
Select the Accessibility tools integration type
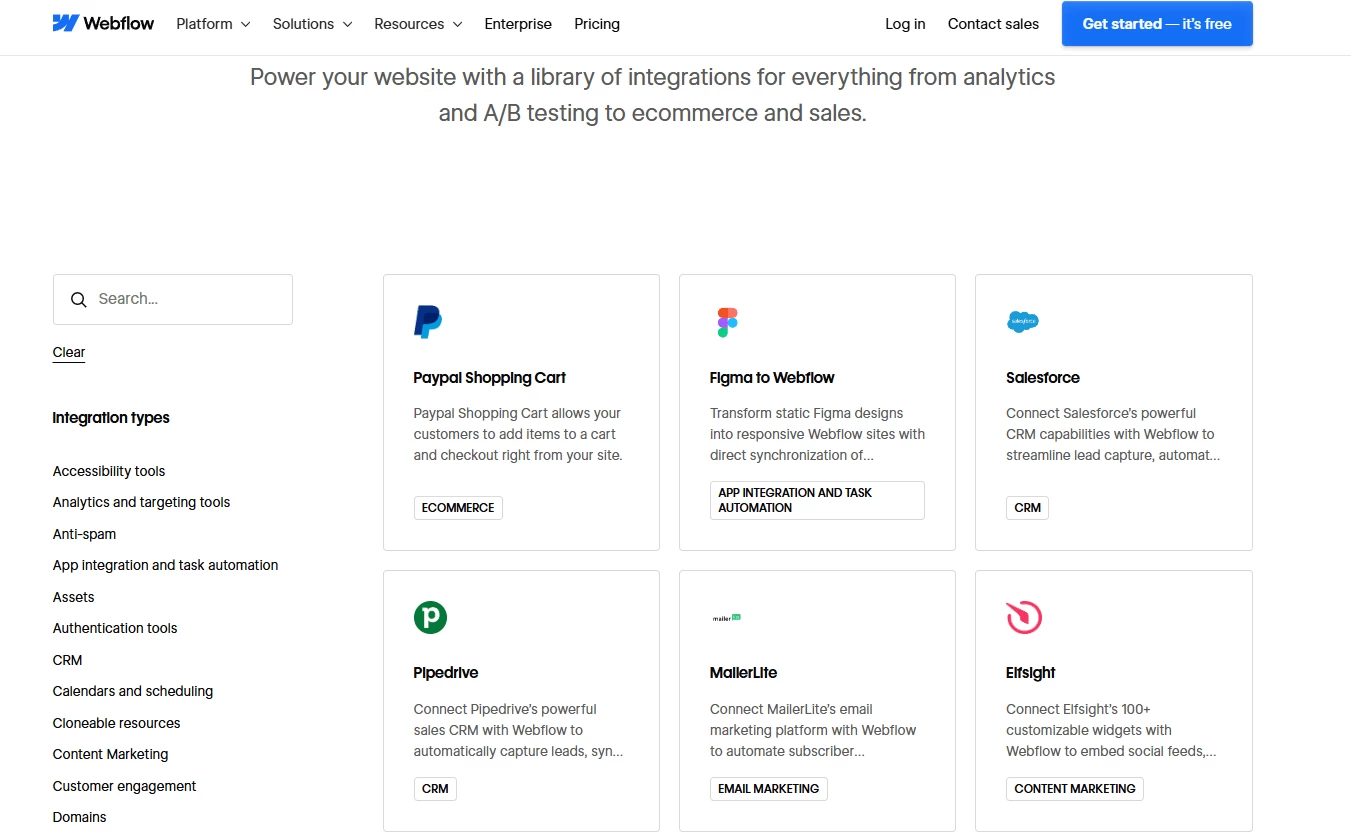109,471
